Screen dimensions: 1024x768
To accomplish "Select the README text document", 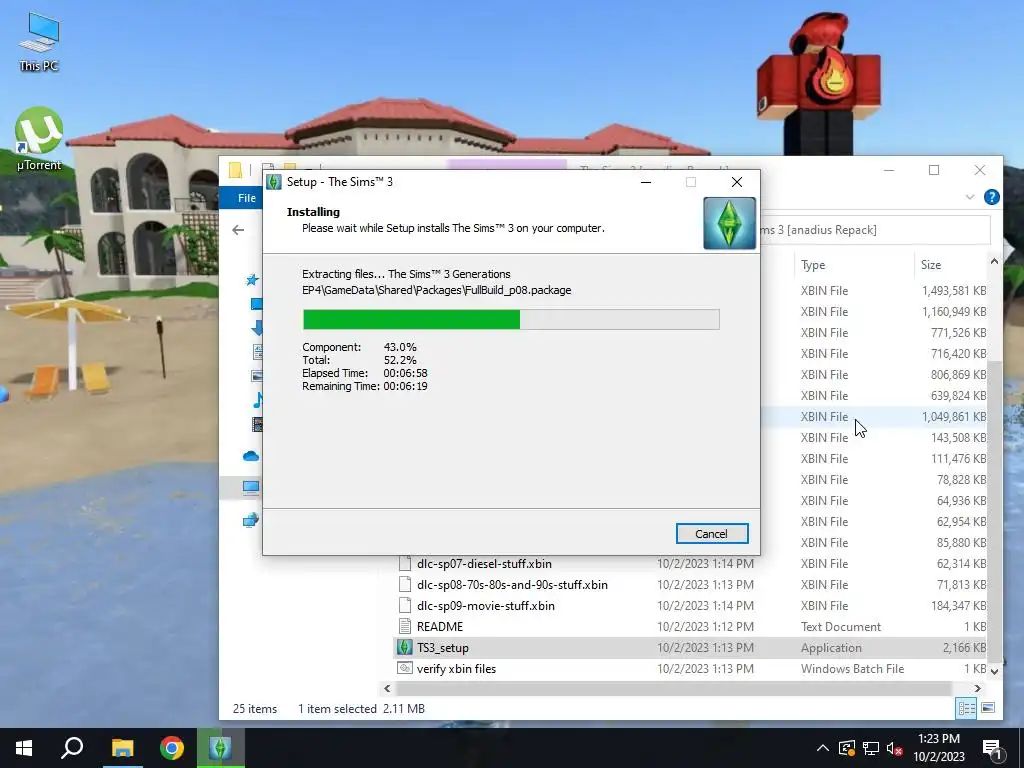I will coord(440,626).
